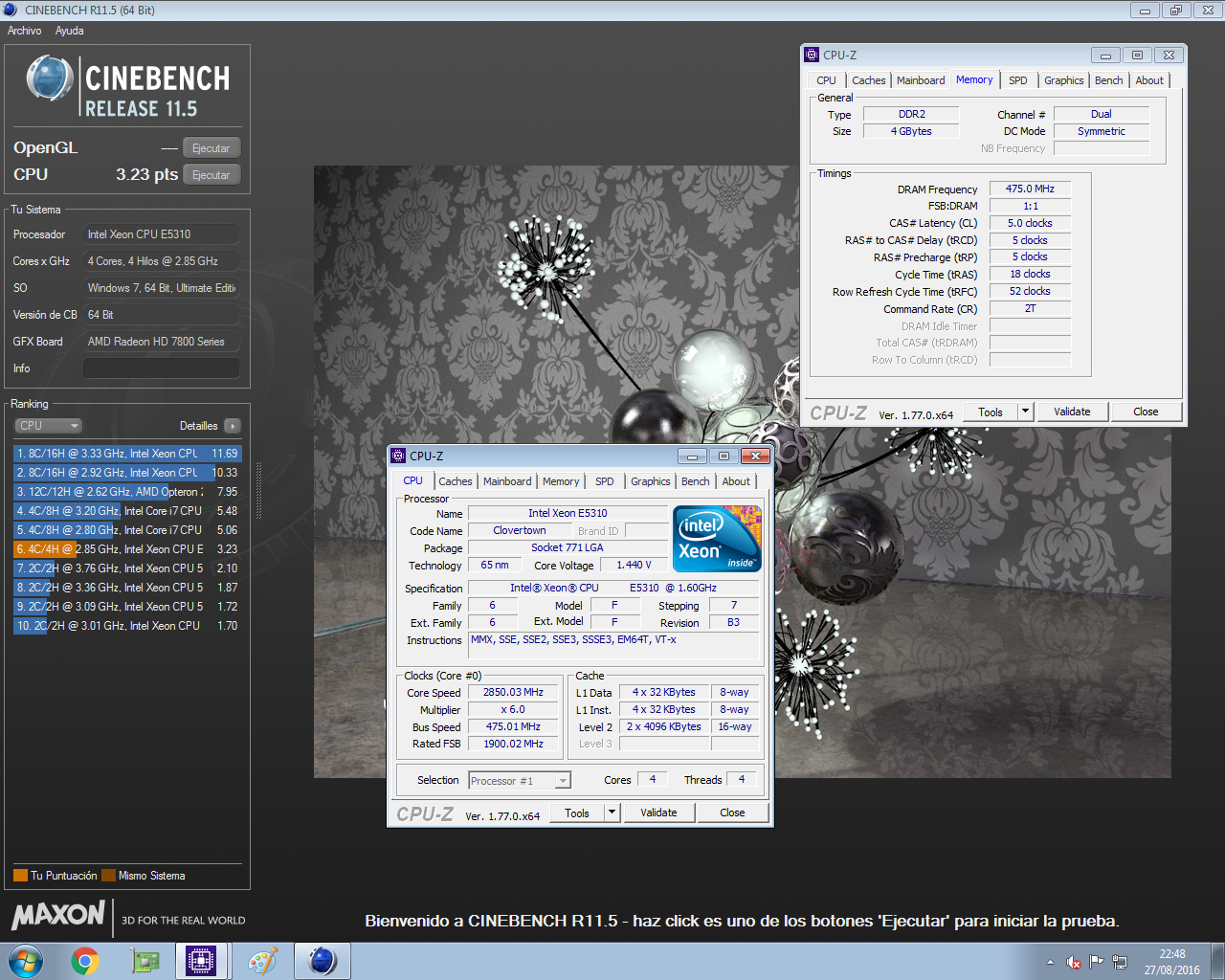The image size is (1225, 980).
Task: Open Bench tab in front CPU-Z
Action: [x=696, y=481]
